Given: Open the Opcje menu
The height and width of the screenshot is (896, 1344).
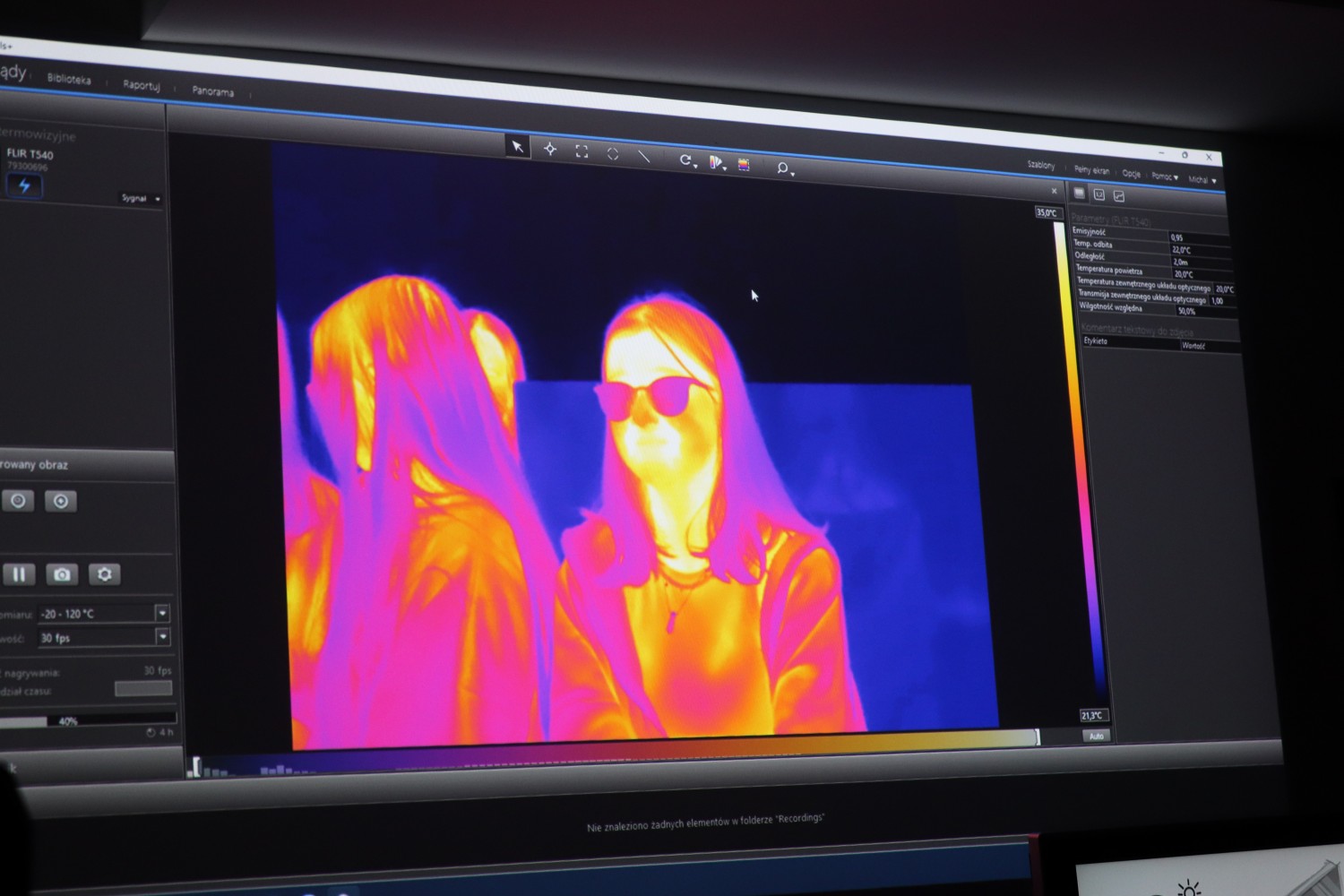Looking at the screenshot, I should [1131, 174].
